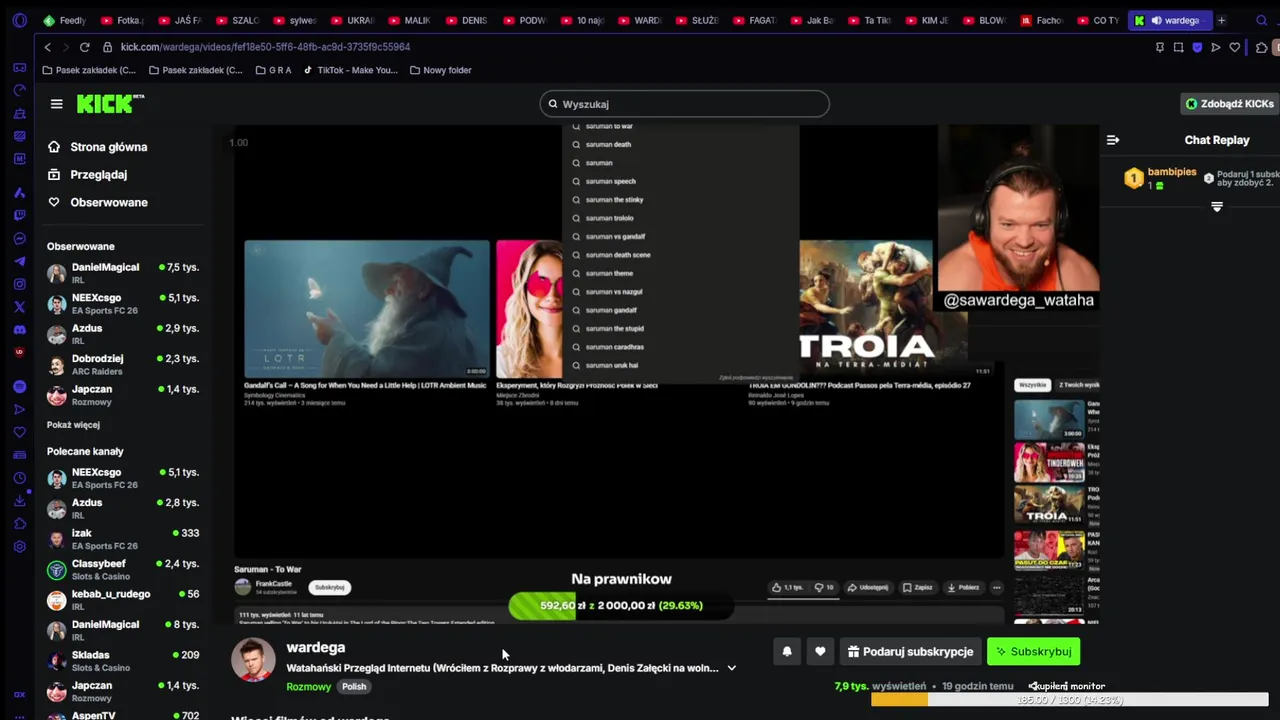Image resolution: width=1280 pixels, height=720 pixels.
Task: Open the Nowy folder bookmarks folder
Action: [x=440, y=70]
